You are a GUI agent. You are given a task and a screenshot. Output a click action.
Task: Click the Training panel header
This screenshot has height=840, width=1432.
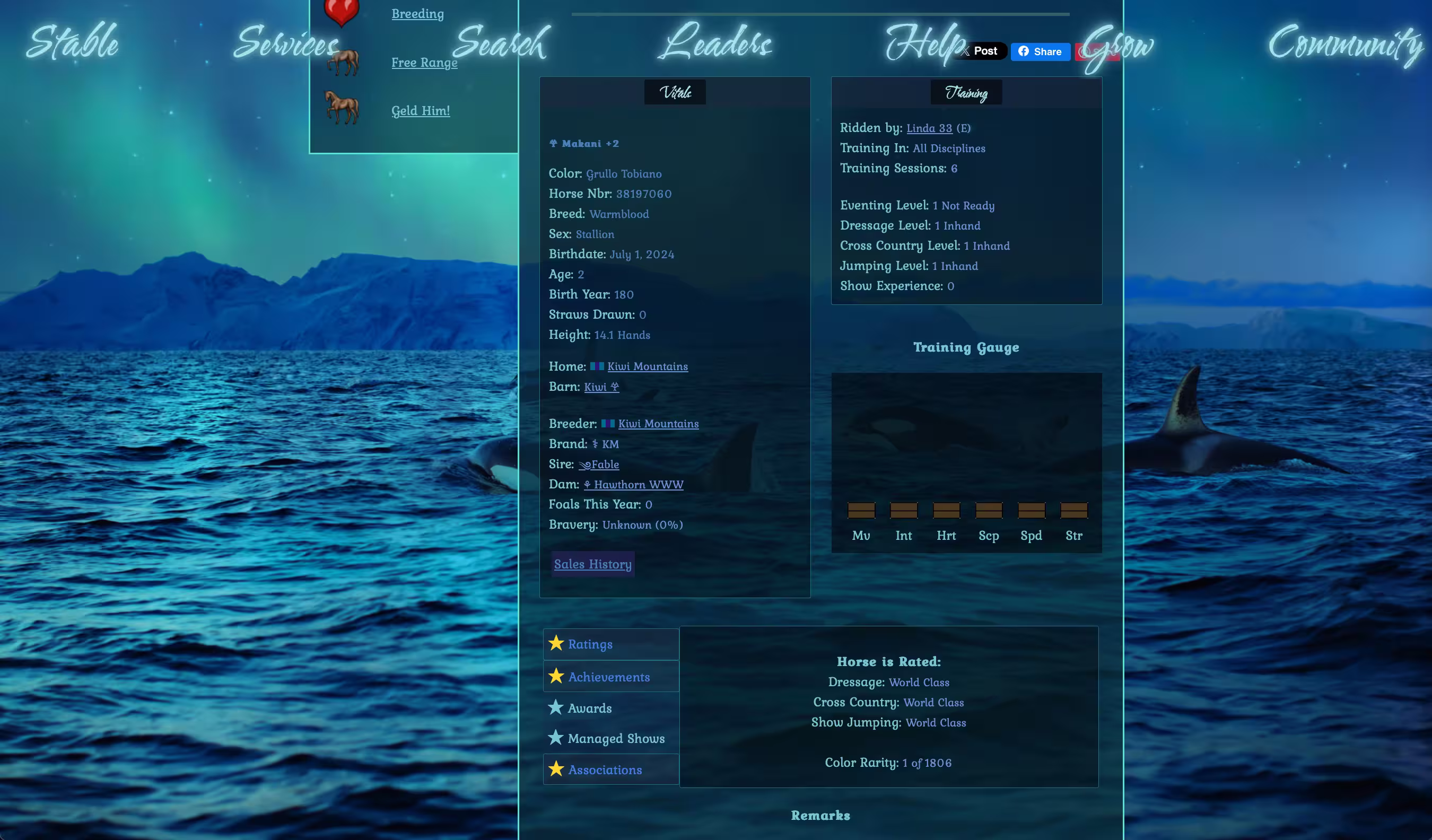click(966, 92)
